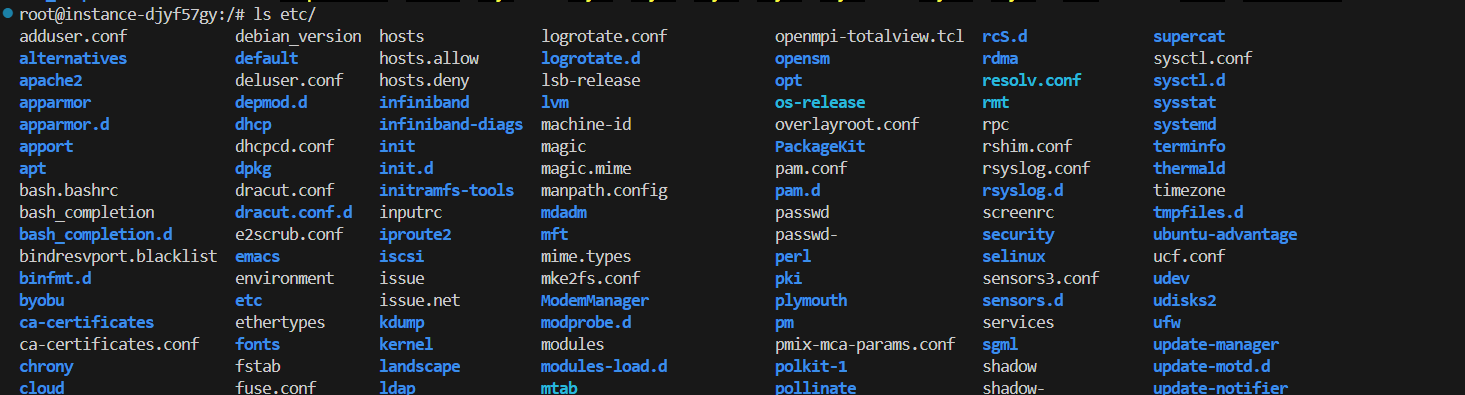Click the machine-id file name
The image size is (1465, 395).
[586, 124]
